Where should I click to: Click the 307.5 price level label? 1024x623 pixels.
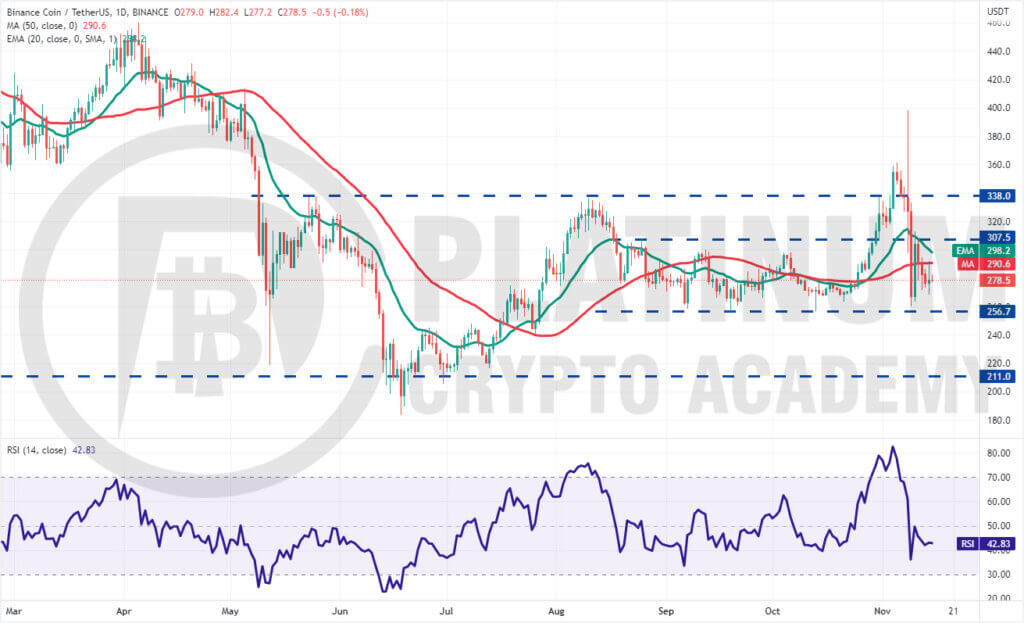[x=997, y=238]
